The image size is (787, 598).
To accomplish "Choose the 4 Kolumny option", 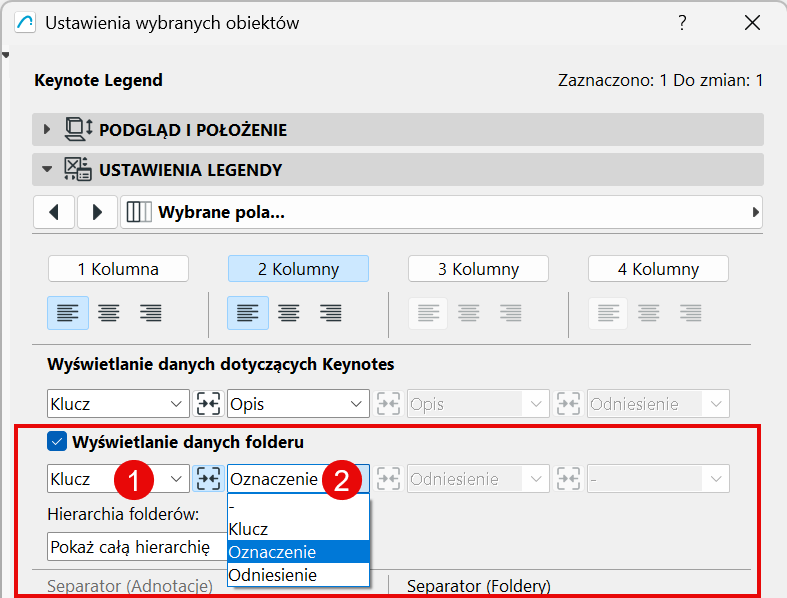I will (x=659, y=269).
